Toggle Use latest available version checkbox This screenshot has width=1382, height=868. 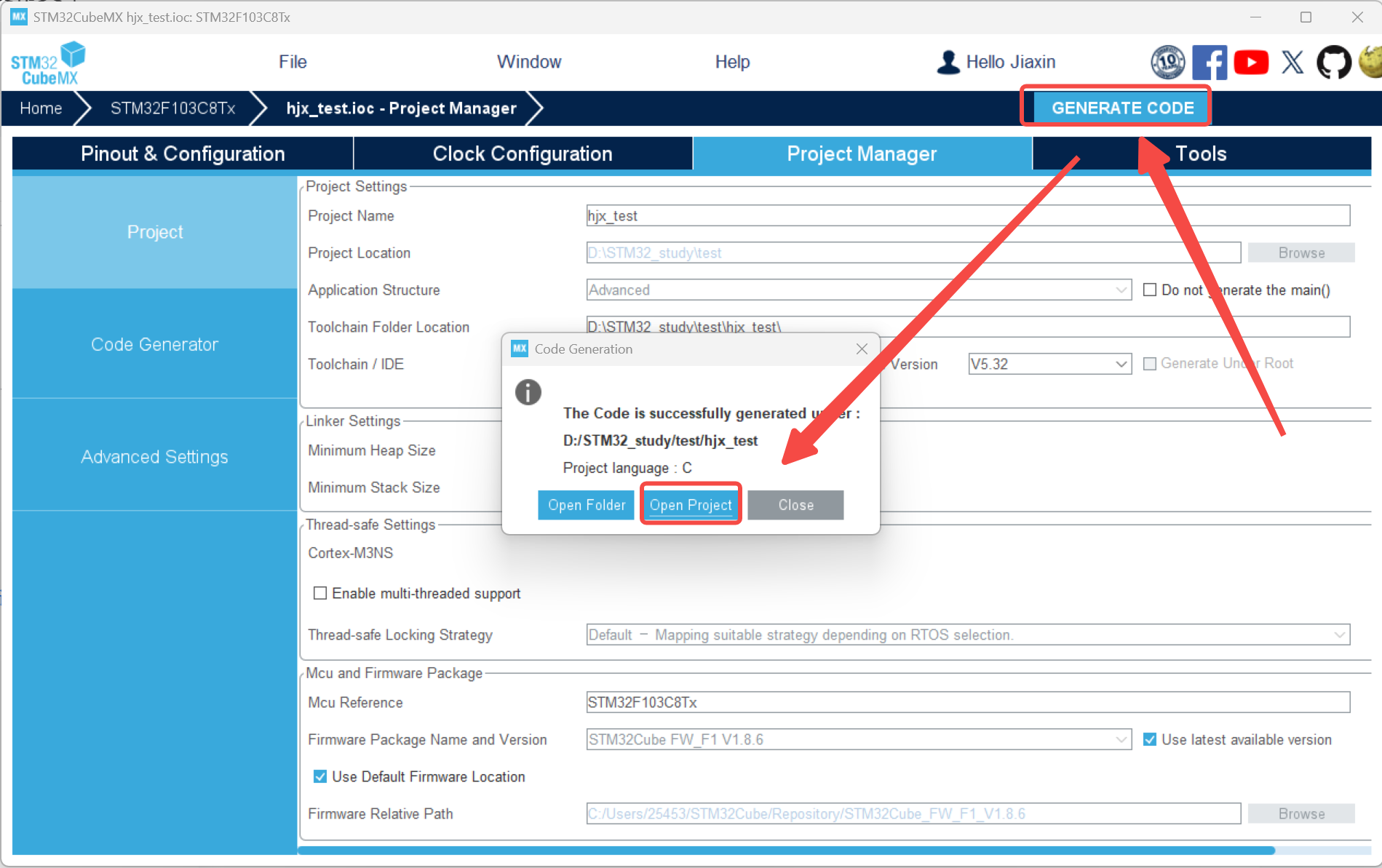click(x=1150, y=739)
